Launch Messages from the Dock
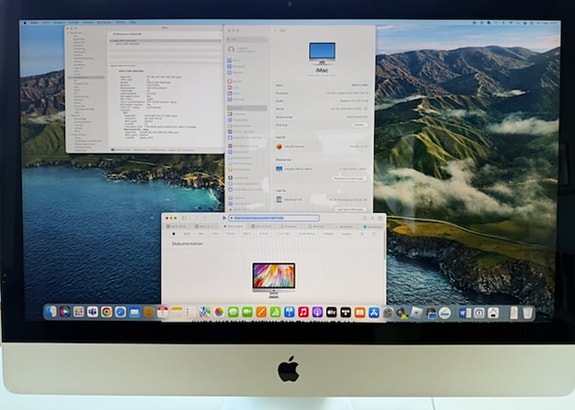This screenshot has height=410, width=575. point(233,312)
